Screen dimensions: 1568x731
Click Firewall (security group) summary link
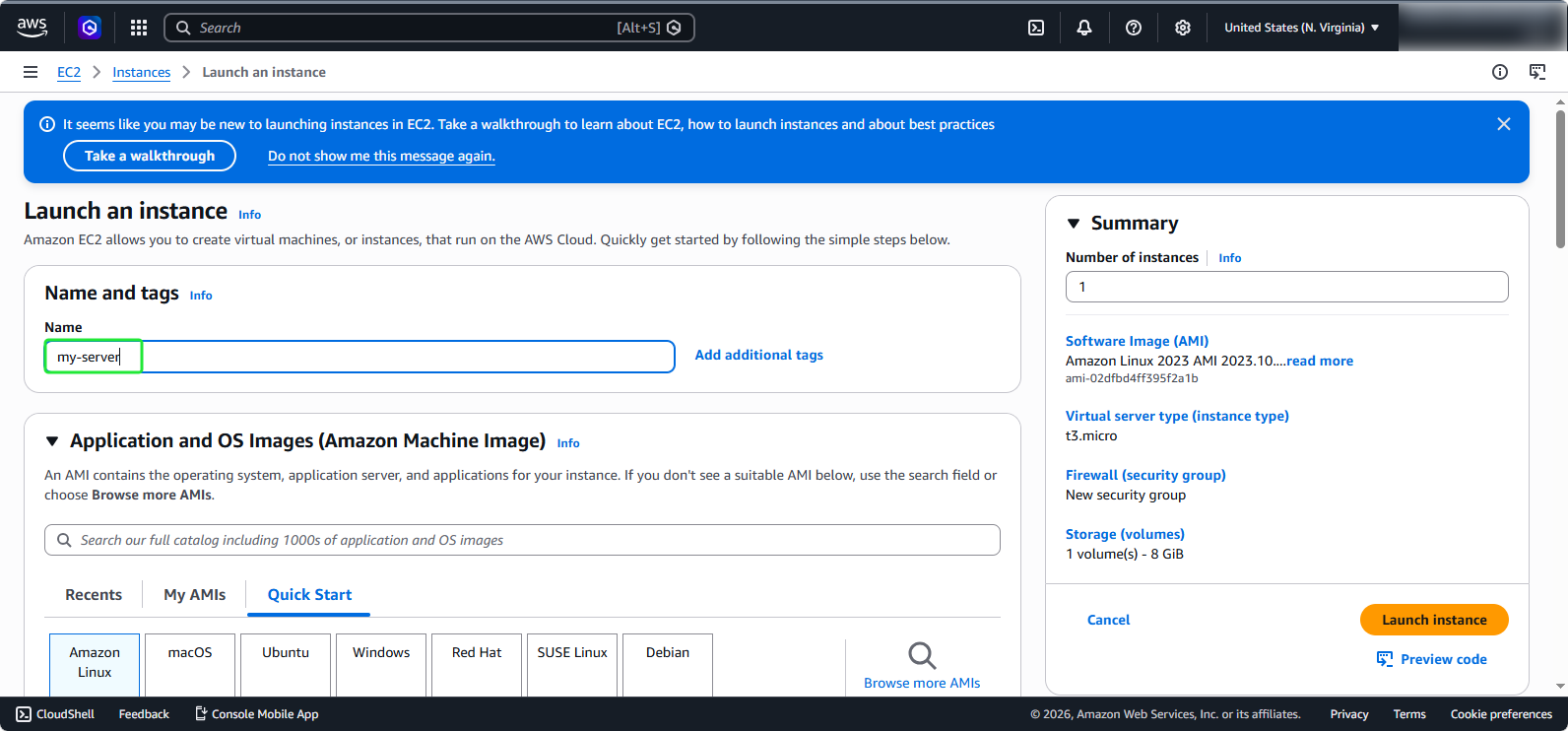pos(1145,475)
